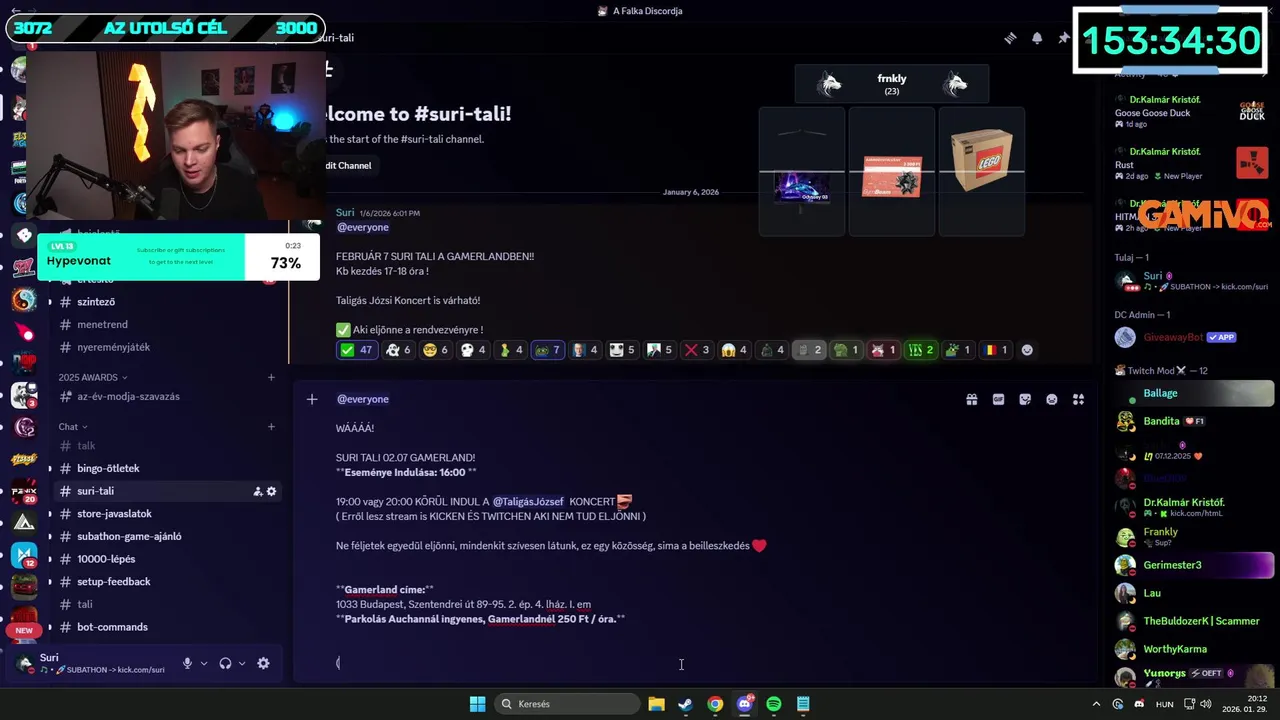
Task: Open Chrome from the taskbar
Action: click(x=715, y=704)
